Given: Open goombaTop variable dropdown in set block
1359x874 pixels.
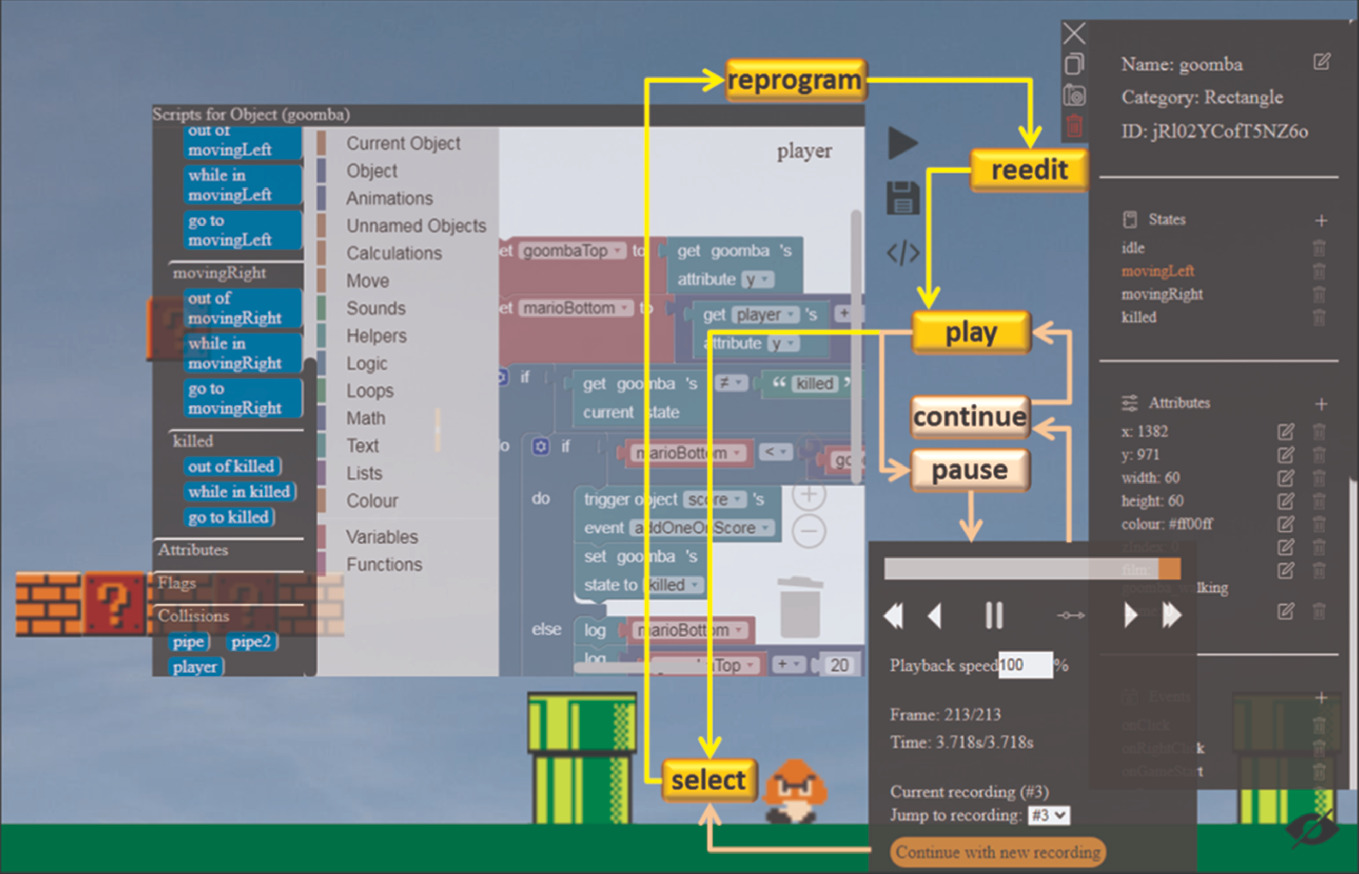Looking at the screenshot, I should pos(574,251).
